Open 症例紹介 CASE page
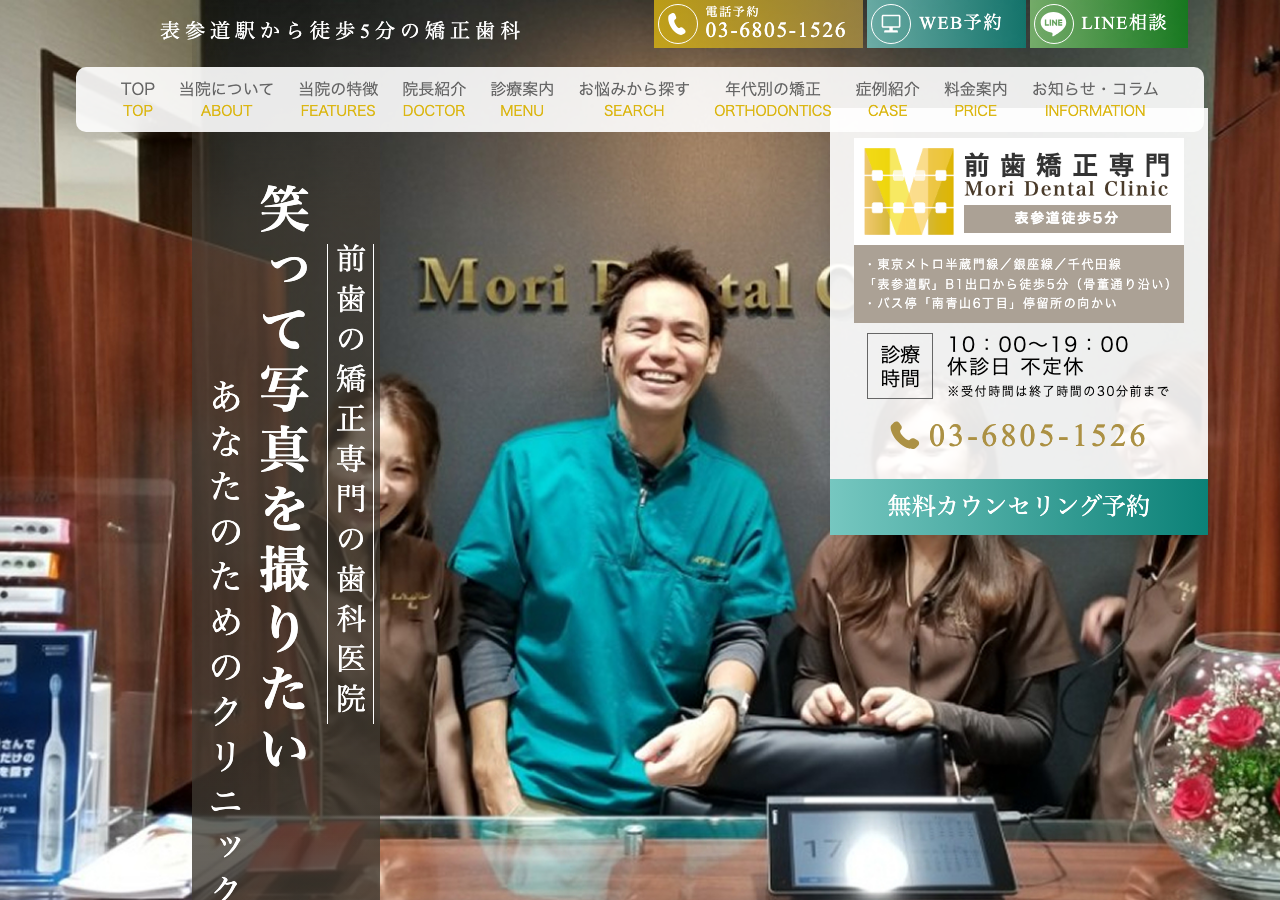 887,99
